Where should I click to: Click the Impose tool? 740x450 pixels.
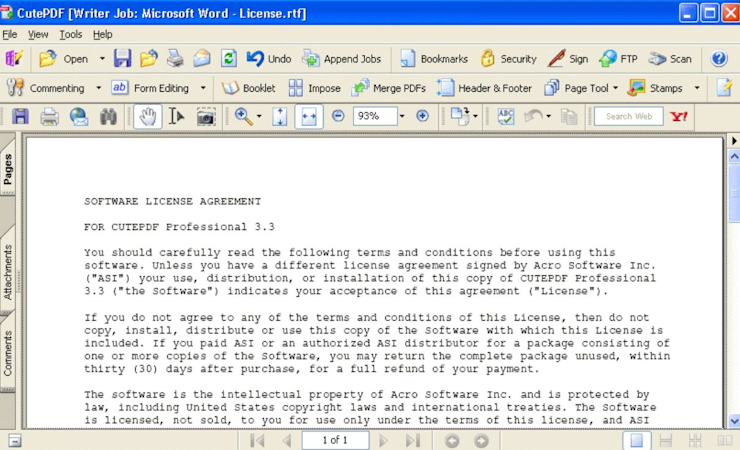(x=314, y=88)
